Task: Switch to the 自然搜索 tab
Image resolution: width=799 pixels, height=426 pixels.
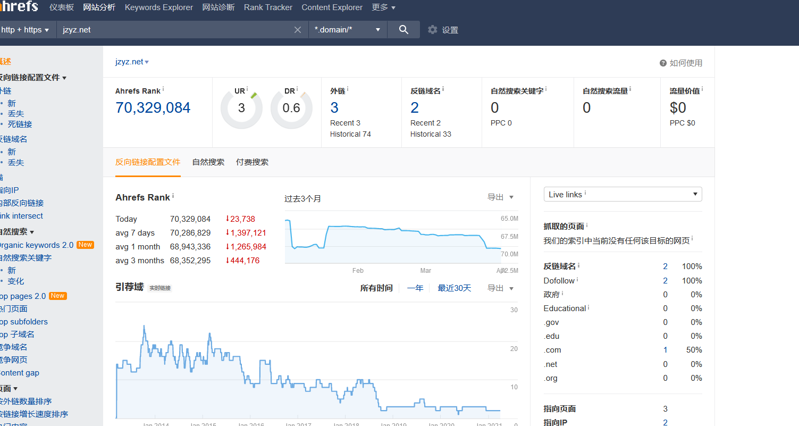Action: [208, 162]
